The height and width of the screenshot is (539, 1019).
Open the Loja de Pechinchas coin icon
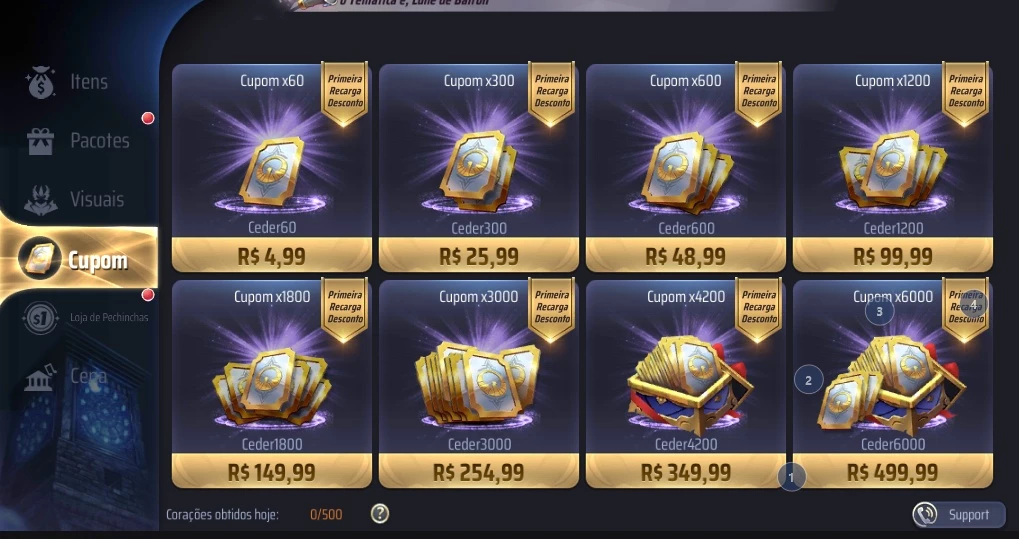tap(40, 318)
